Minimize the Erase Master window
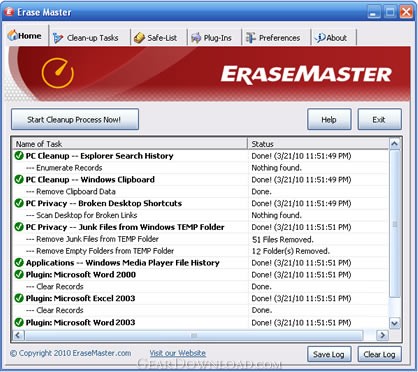This screenshot has height=372, width=418. click(x=374, y=12)
